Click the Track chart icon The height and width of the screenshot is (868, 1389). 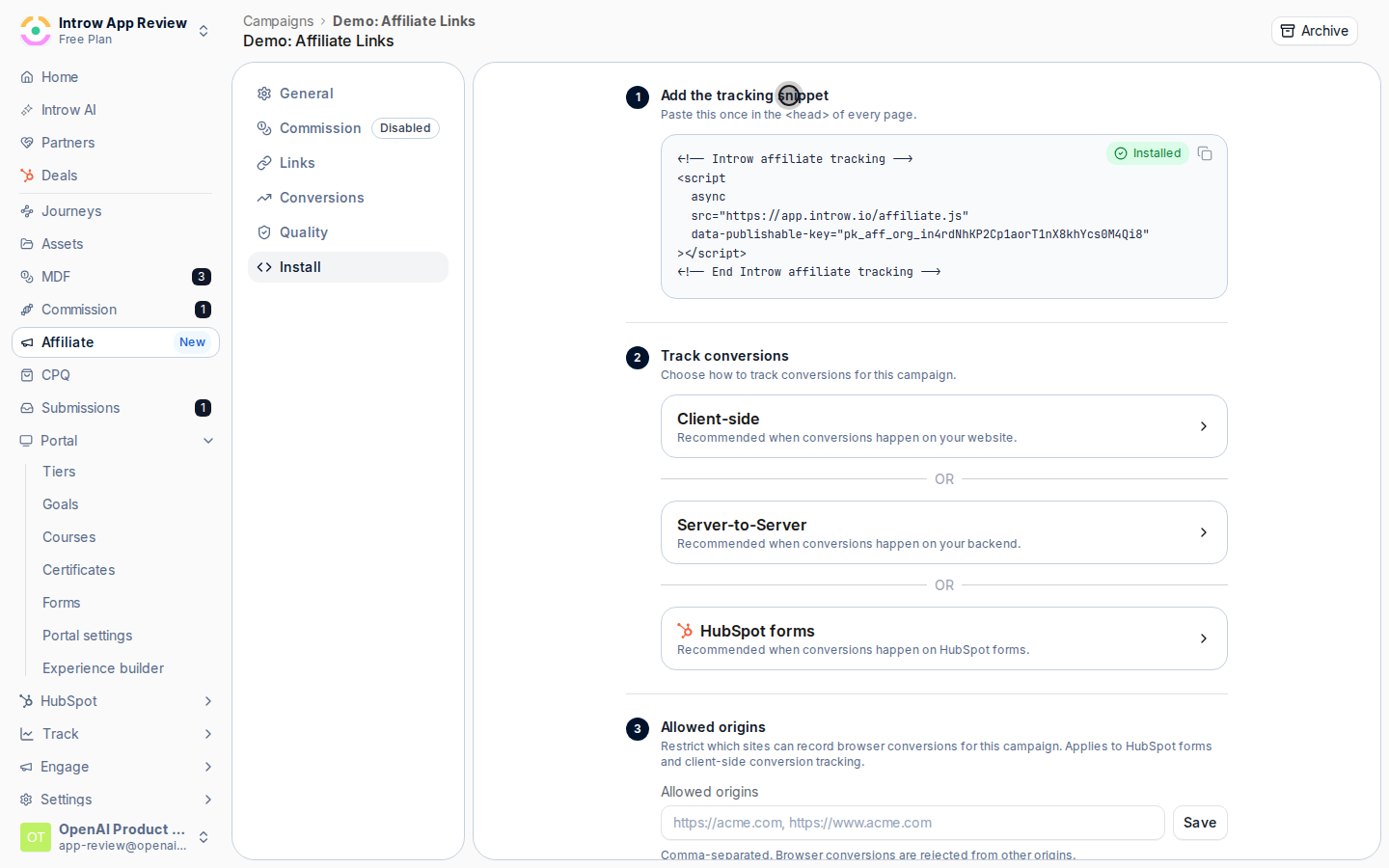tap(27, 734)
